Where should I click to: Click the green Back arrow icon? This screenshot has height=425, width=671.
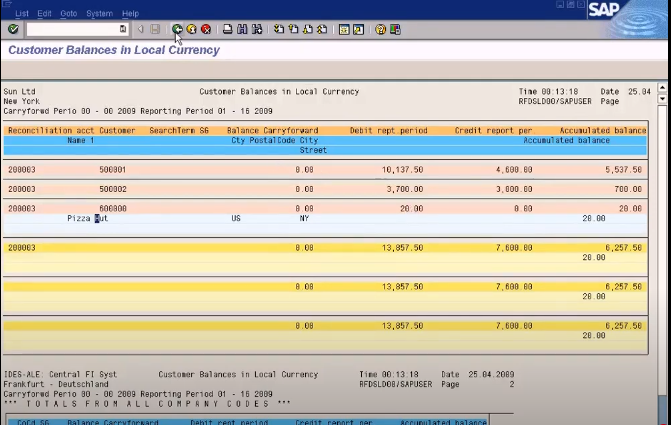tap(177, 29)
